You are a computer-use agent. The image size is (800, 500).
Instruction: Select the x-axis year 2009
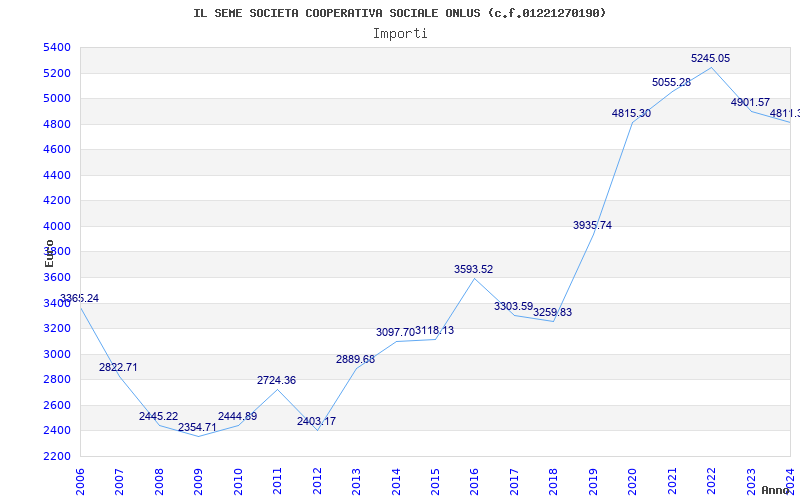(x=198, y=482)
